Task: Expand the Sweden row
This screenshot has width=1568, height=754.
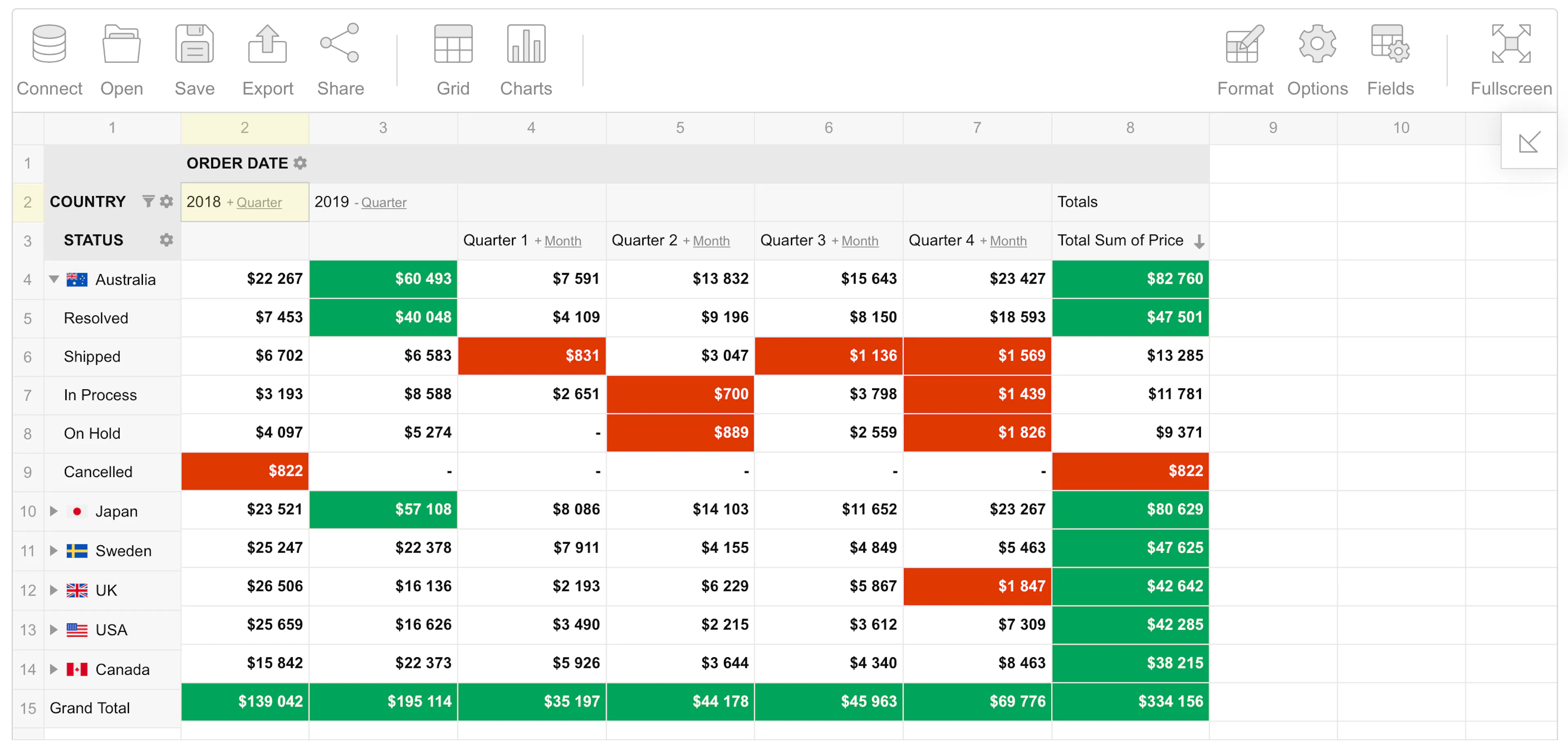Action: tap(53, 551)
